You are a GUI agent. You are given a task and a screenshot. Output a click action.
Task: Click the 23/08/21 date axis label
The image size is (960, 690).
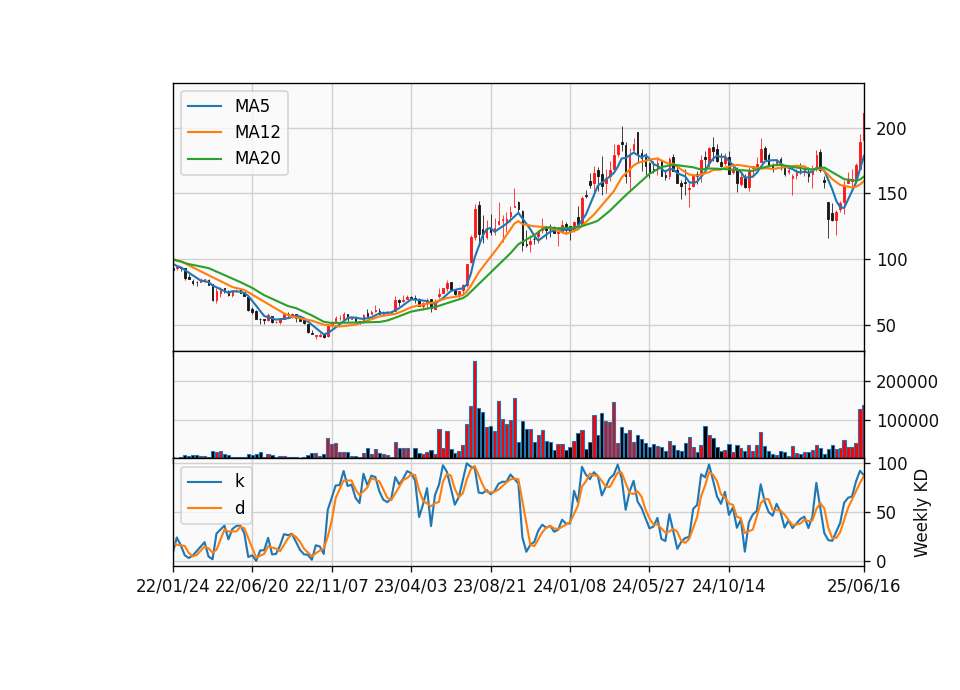point(490,586)
